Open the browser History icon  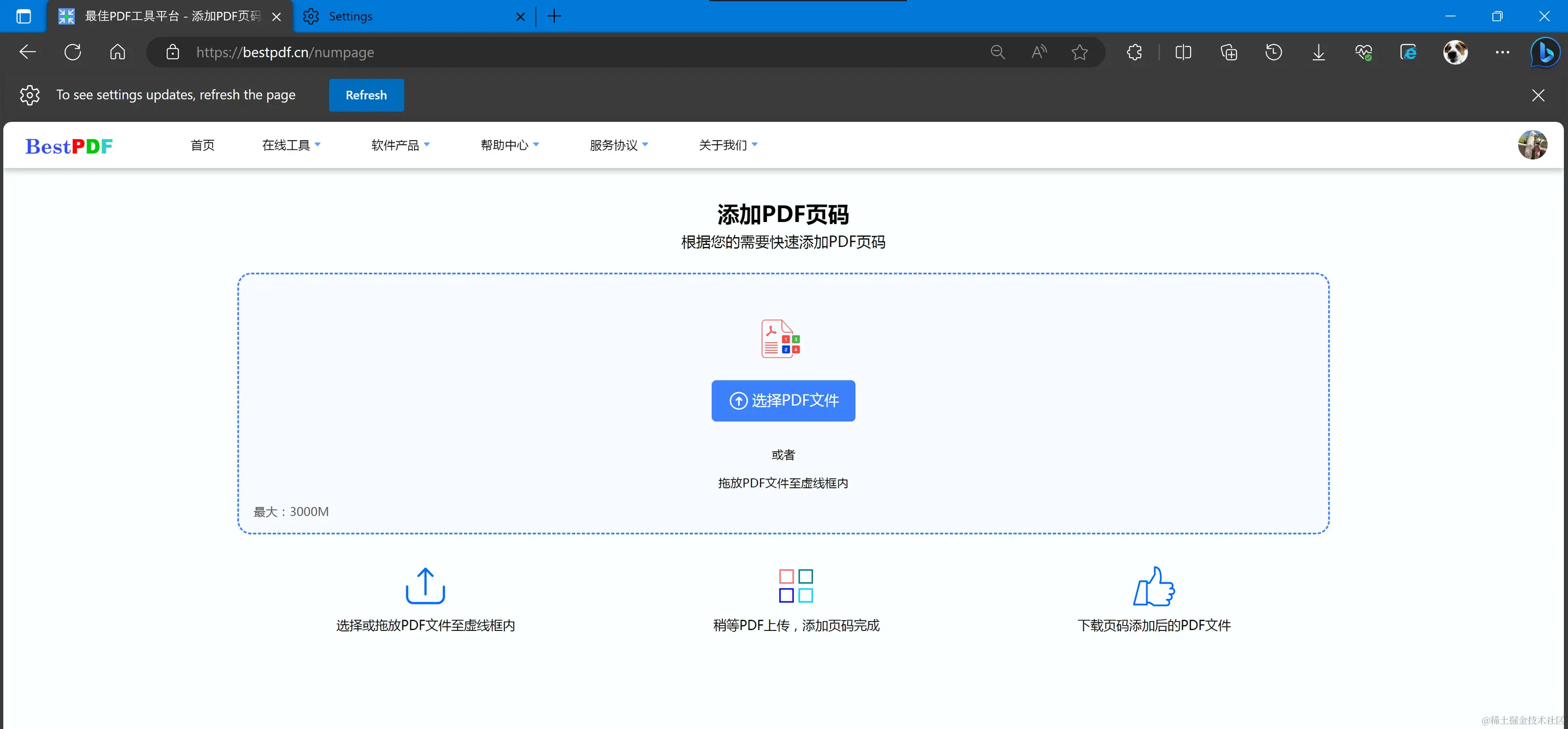pos(1273,52)
